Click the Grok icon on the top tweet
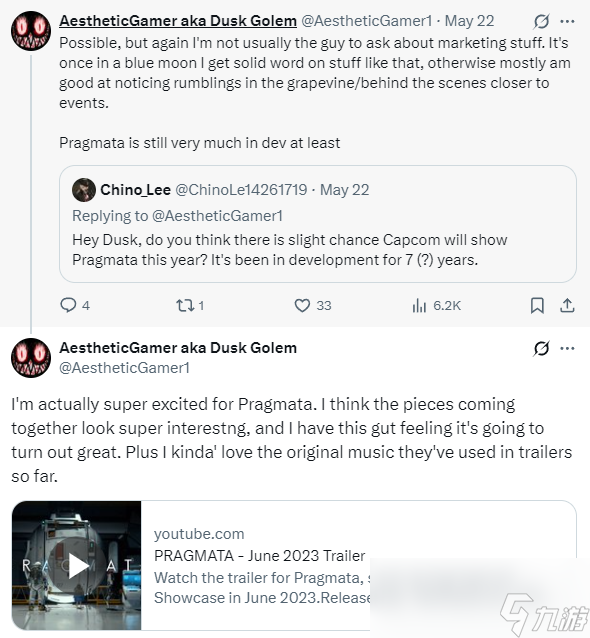590x638 pixels. (542, 21)
